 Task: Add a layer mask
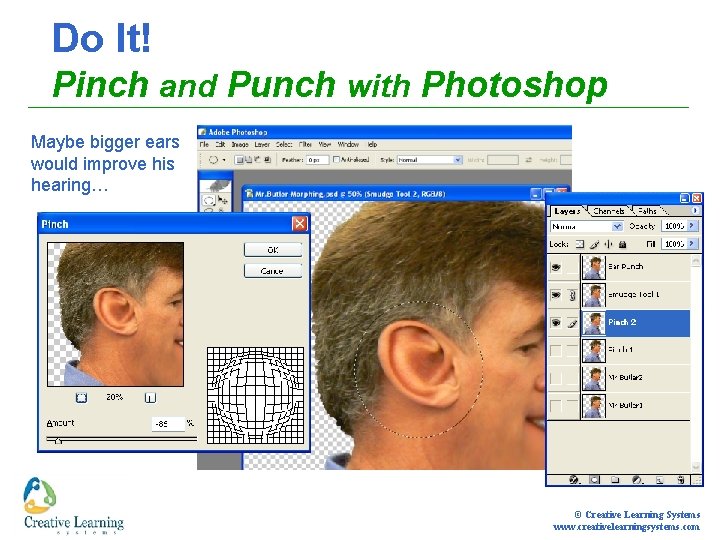point(595,480)
